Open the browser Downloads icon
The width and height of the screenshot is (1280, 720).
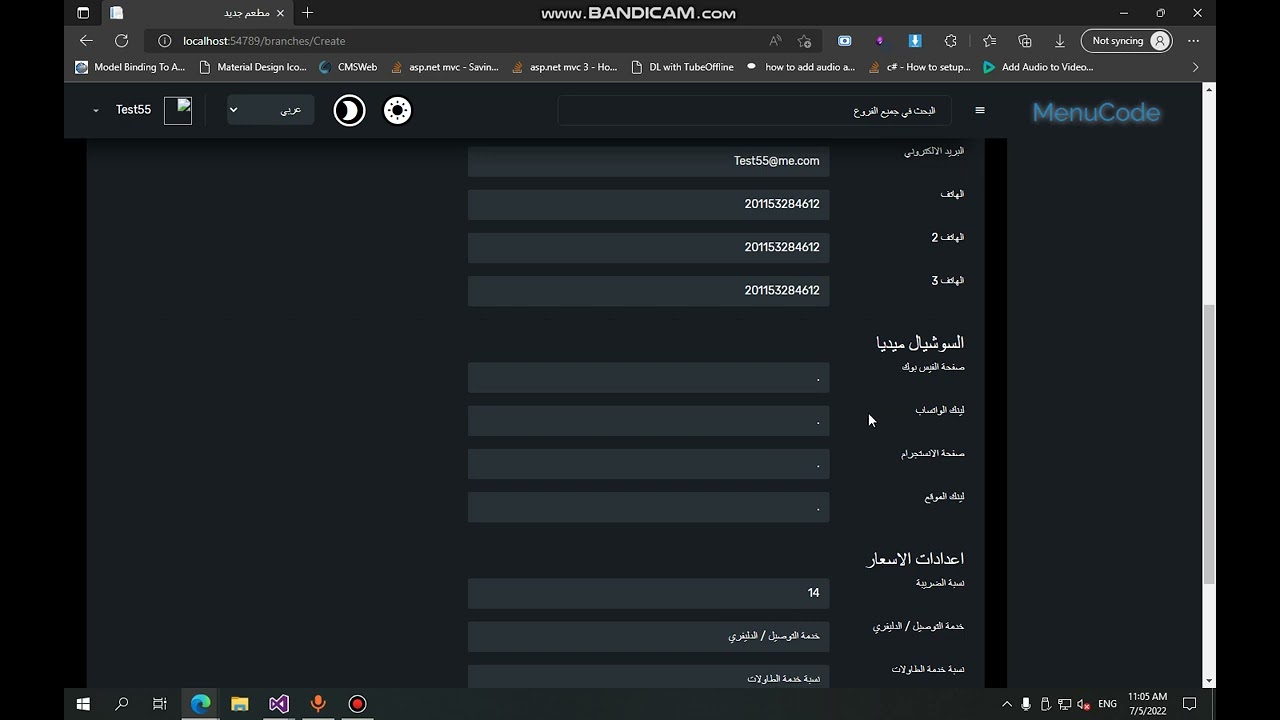1060,41
